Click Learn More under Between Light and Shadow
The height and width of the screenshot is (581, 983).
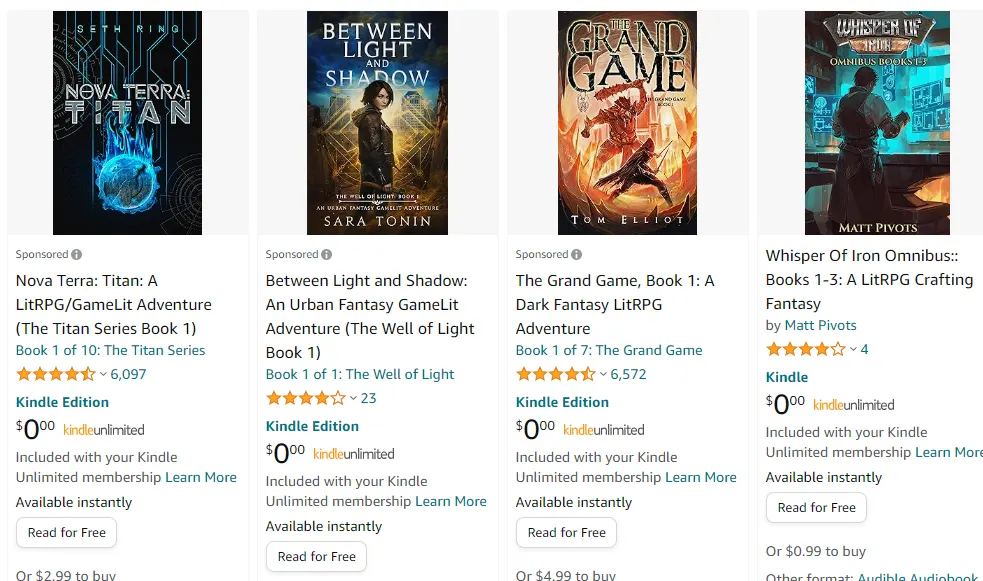click(451, 501)
